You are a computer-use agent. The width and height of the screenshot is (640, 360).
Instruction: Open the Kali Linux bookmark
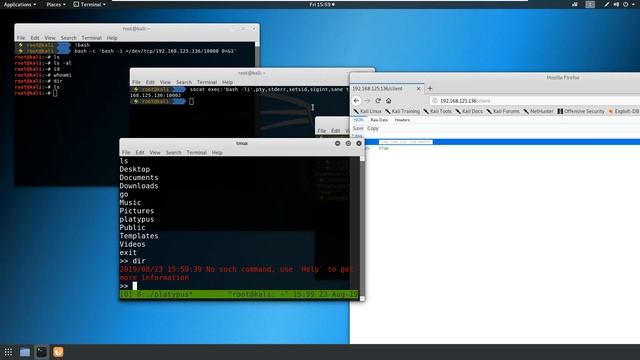[x=367, y=111]
